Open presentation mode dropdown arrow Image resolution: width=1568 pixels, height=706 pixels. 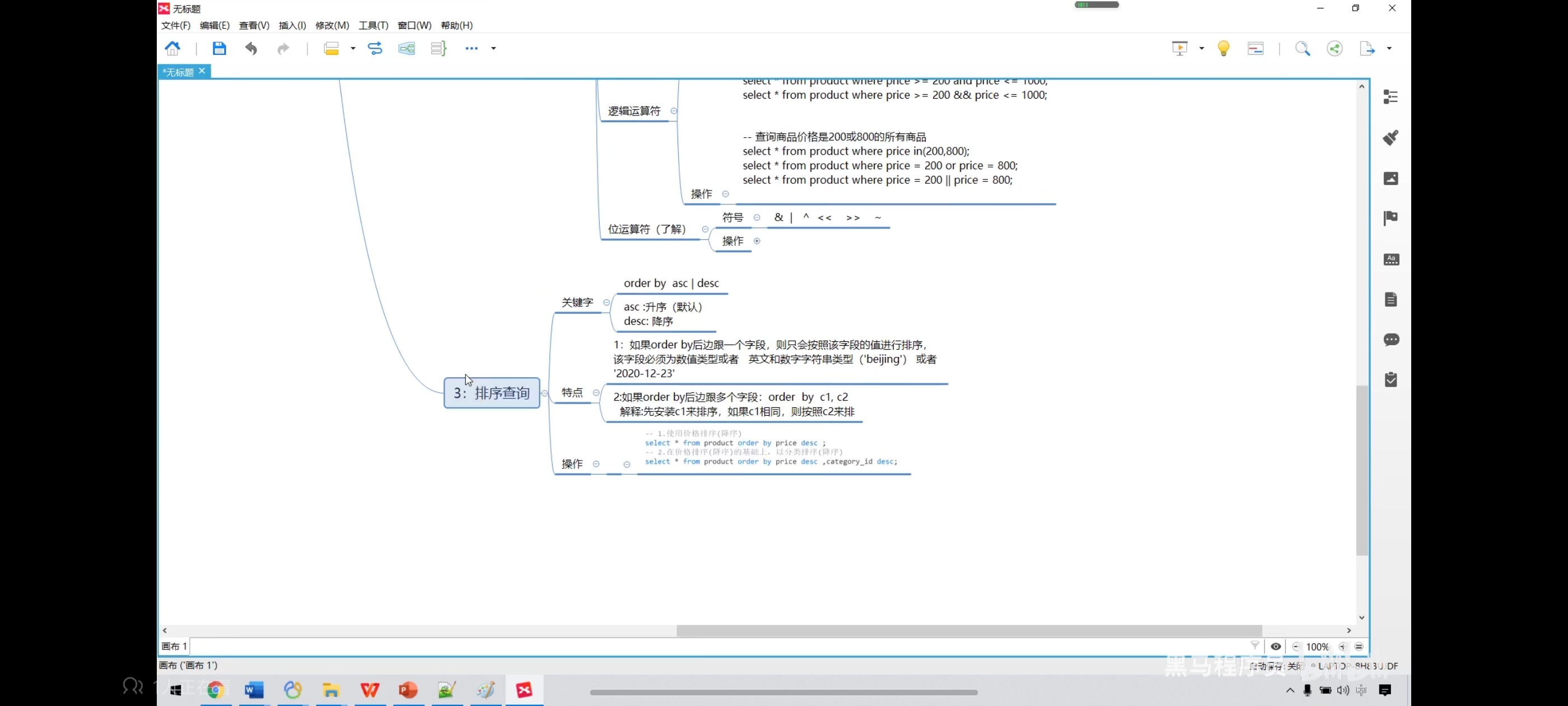1202,48
